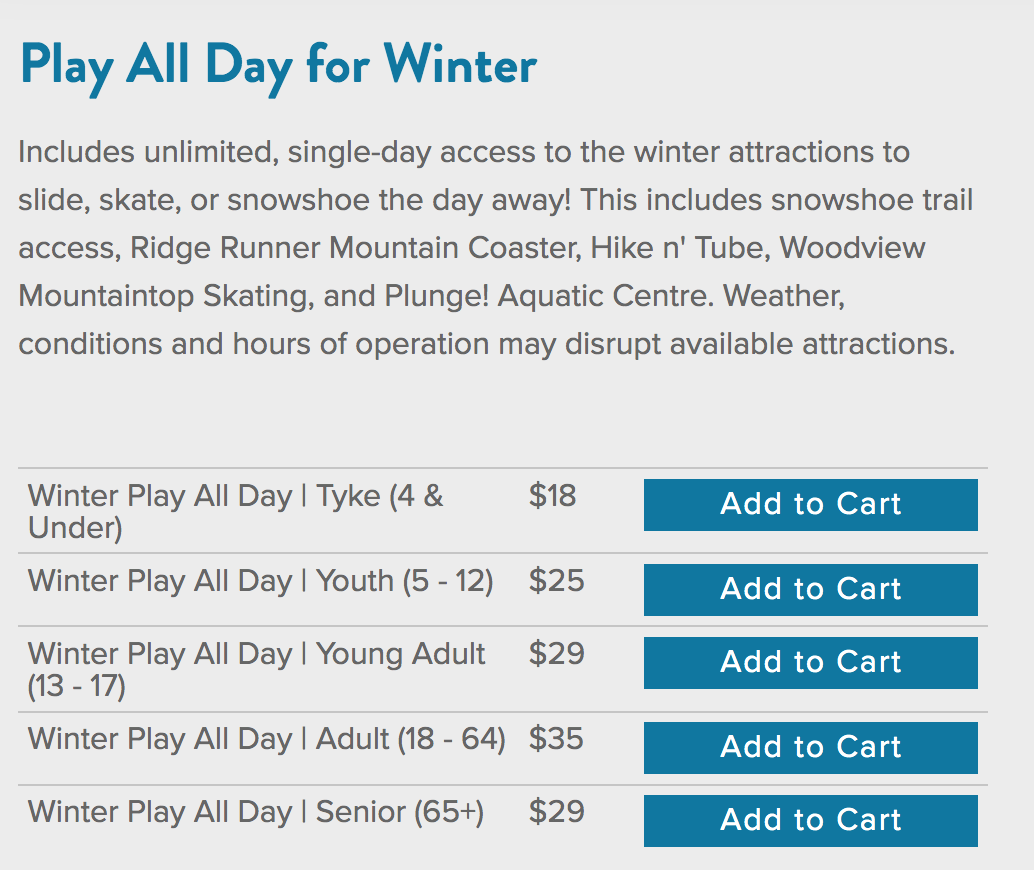1034x870 pixels.
Task: Select the Adult (18 - 64) product name
Action: (x=266, y=739)
